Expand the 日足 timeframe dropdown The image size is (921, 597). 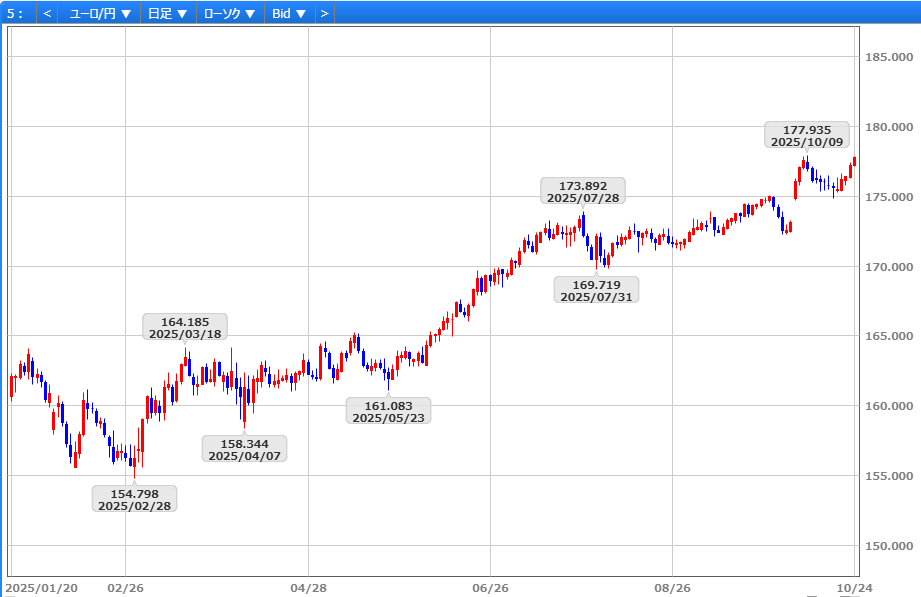(167, 14)
